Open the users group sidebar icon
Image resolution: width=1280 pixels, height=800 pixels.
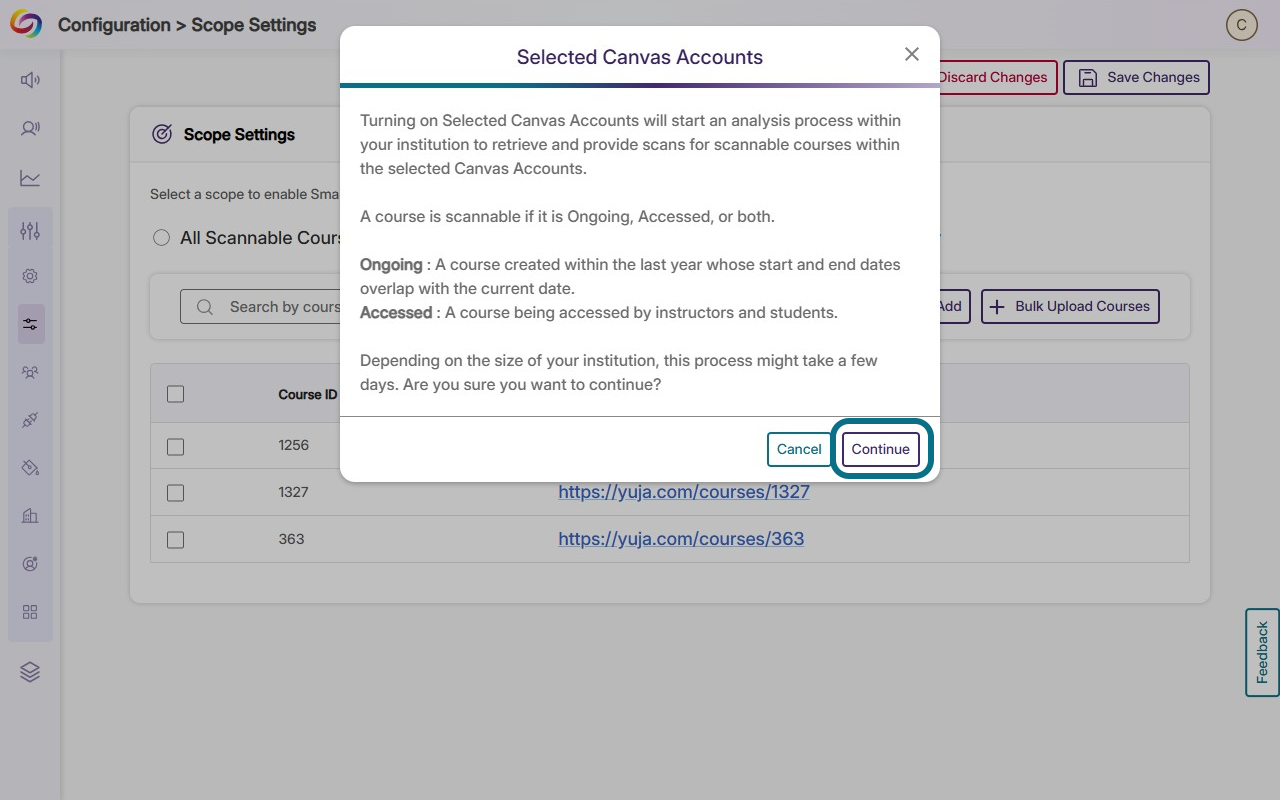tap(30, 372)
